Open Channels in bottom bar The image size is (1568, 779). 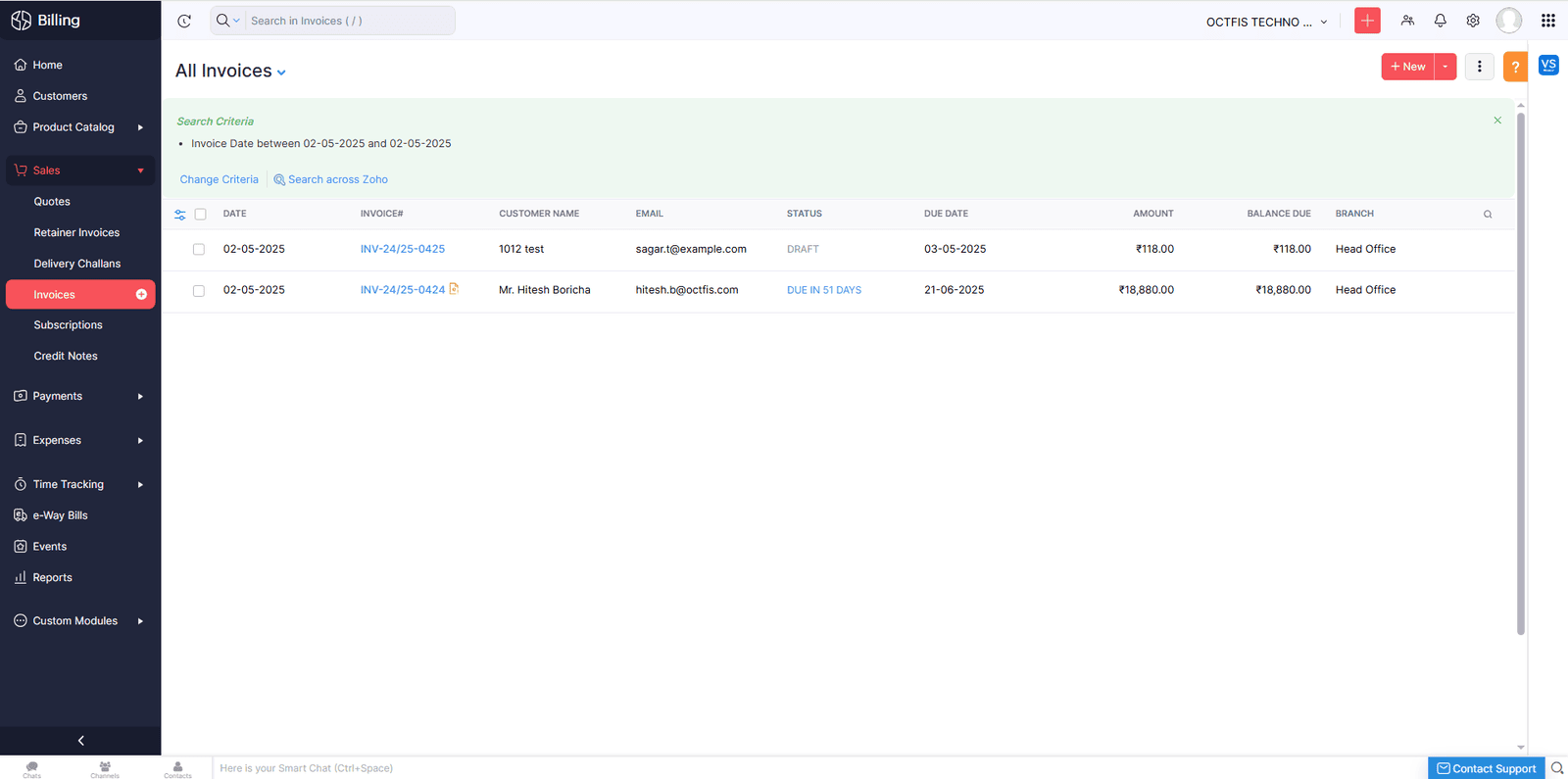(x=105, y=769)
